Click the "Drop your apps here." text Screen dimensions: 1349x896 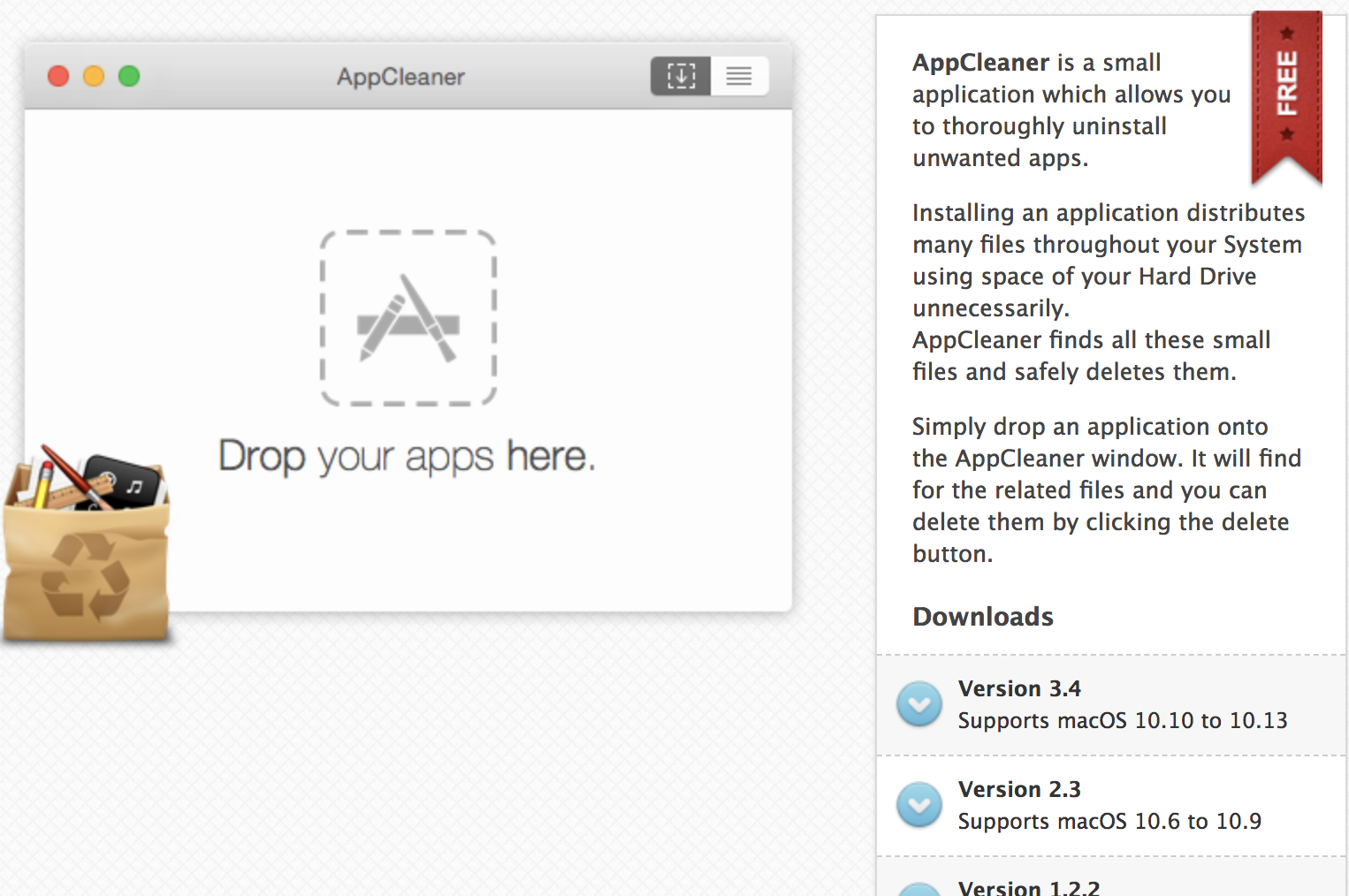tap(407, 457)
